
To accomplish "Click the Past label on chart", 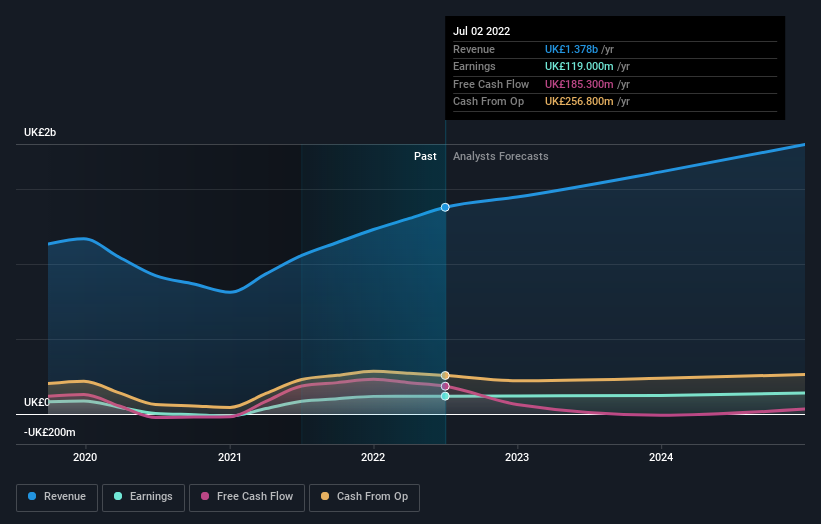I will tap(425, 157).
